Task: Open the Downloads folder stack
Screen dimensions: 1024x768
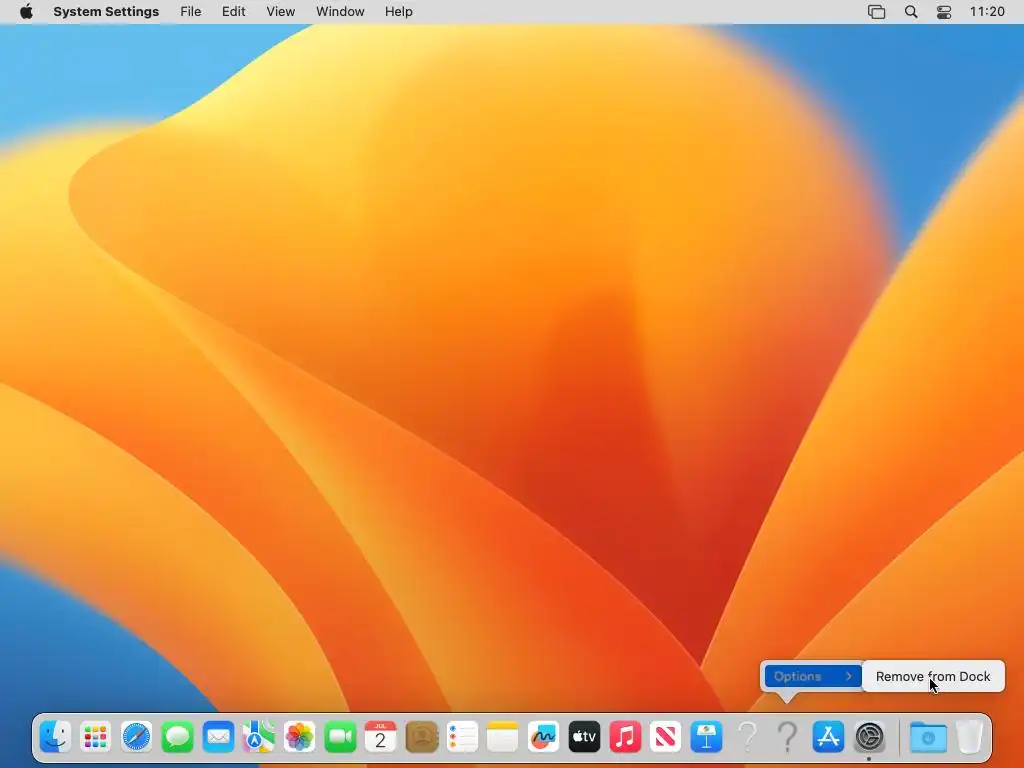Action: (928, 737)
